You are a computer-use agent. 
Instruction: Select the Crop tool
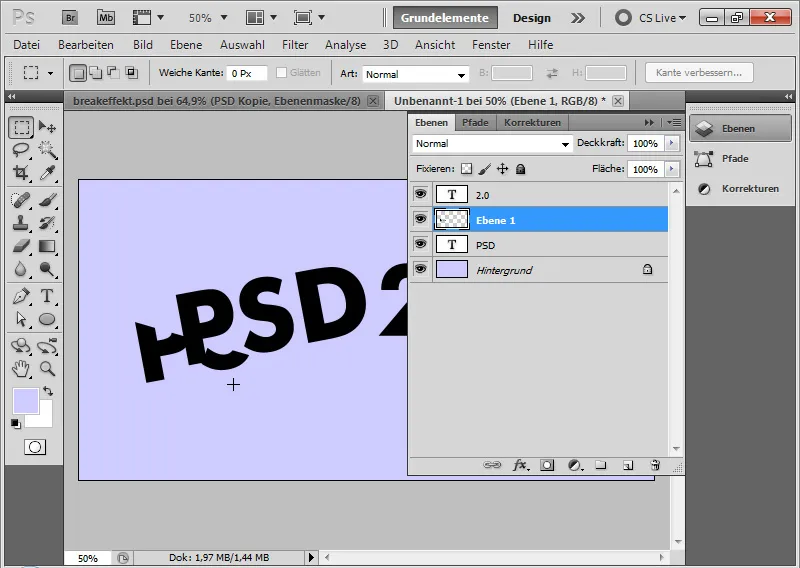(x=21, y=172)
